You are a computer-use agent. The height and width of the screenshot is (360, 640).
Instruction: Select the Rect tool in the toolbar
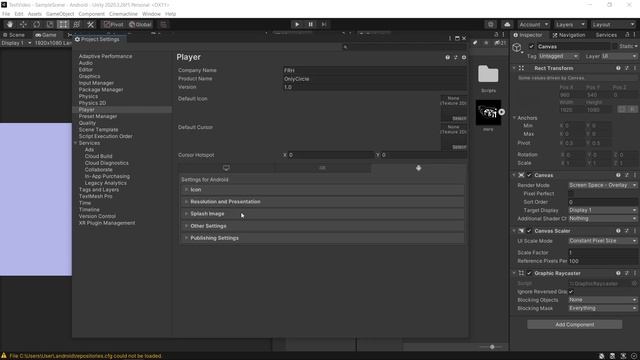63,24
